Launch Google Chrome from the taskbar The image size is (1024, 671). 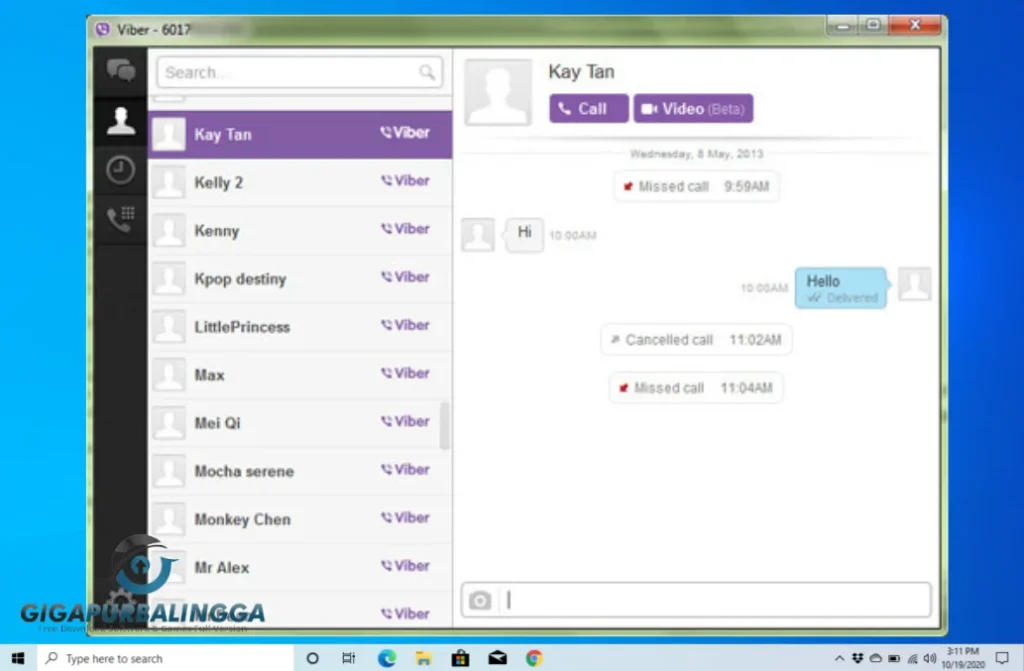(x=534, y=658)
